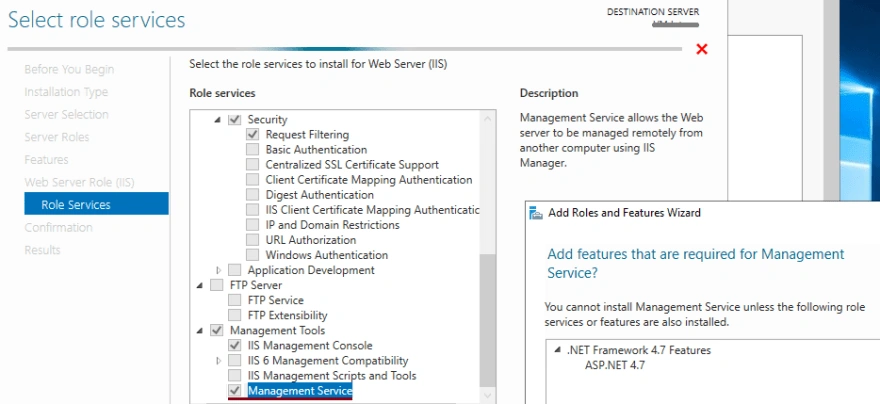Check IIS Client Certificate Mapping Authentication
Image resolution: width=880 pixels, height=404 pixels.
coord(253,210)
